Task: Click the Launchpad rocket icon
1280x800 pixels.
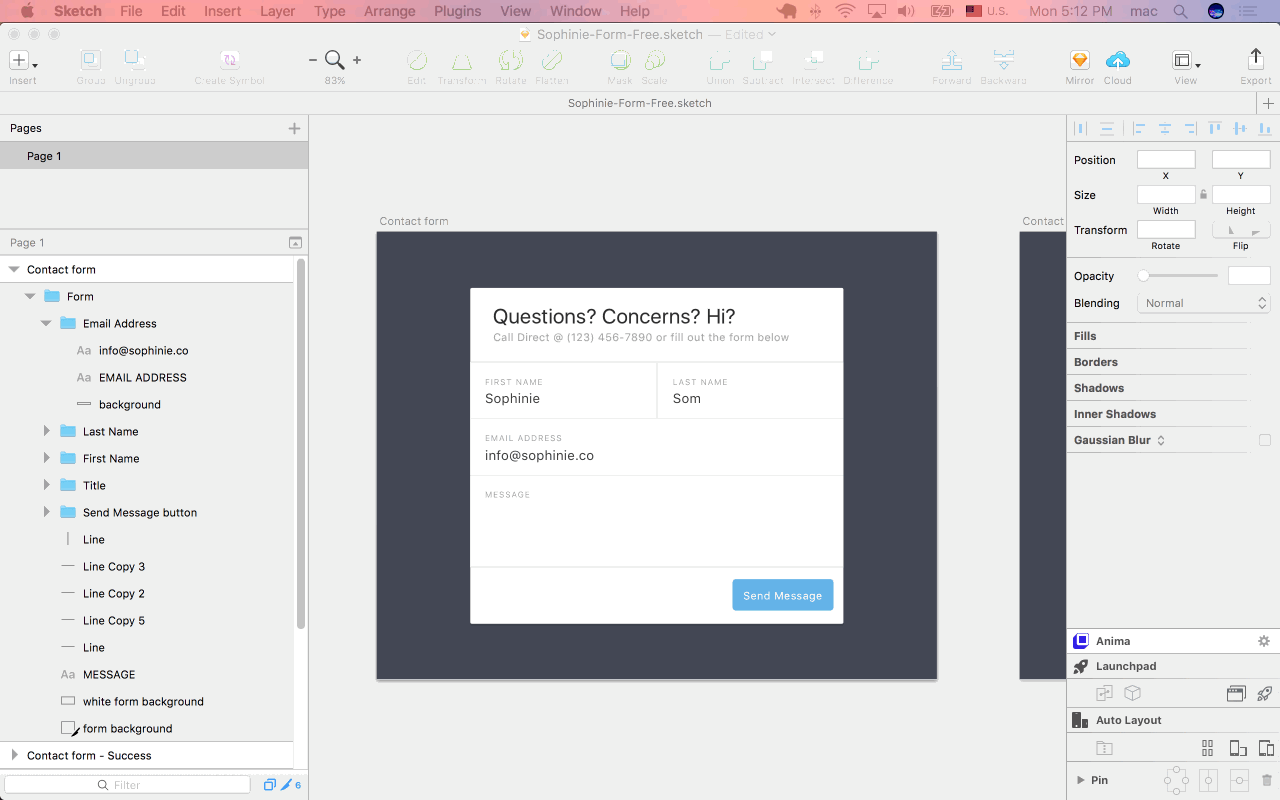Action: click(1081, 666)
